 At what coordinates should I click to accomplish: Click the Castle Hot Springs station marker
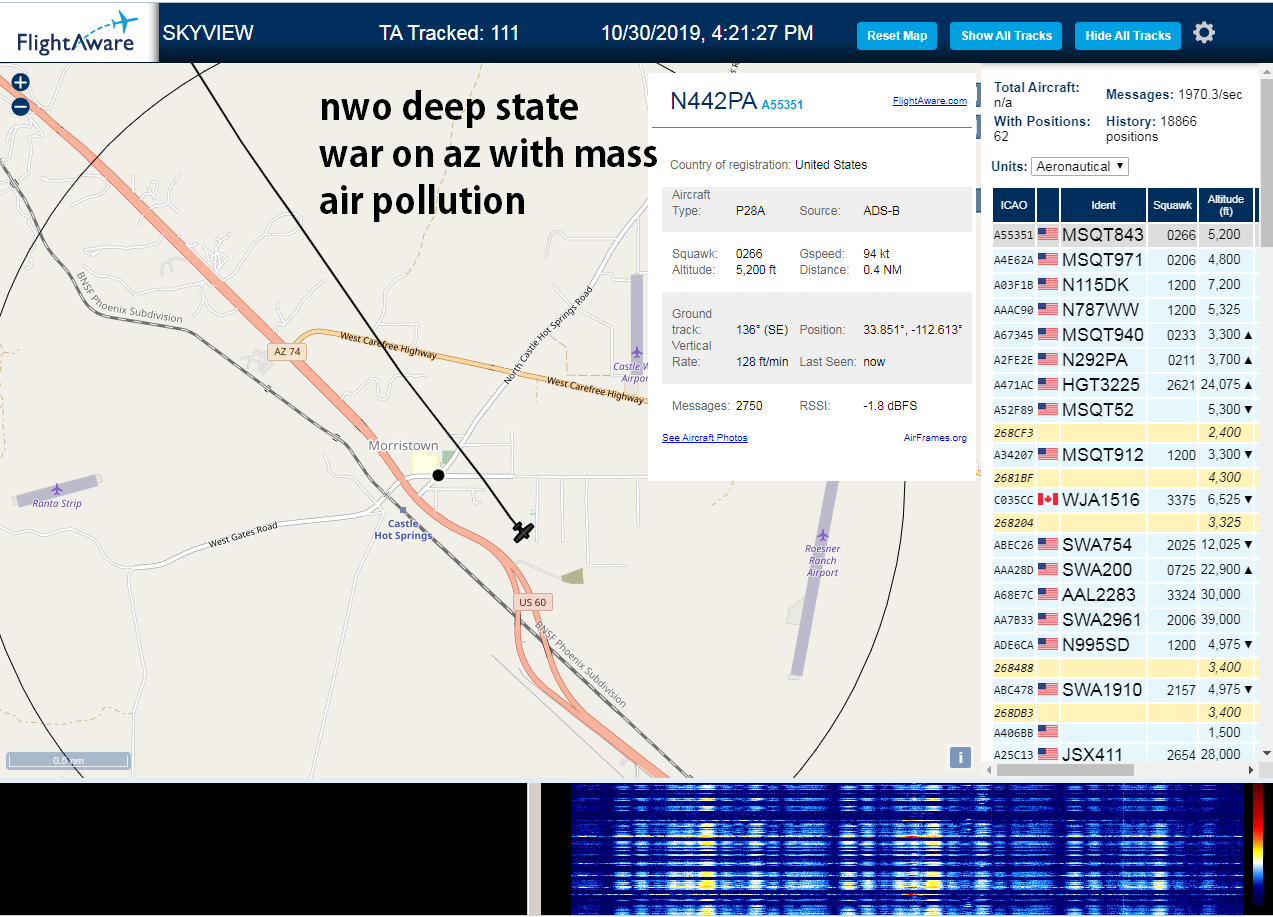tap(403, 510)
